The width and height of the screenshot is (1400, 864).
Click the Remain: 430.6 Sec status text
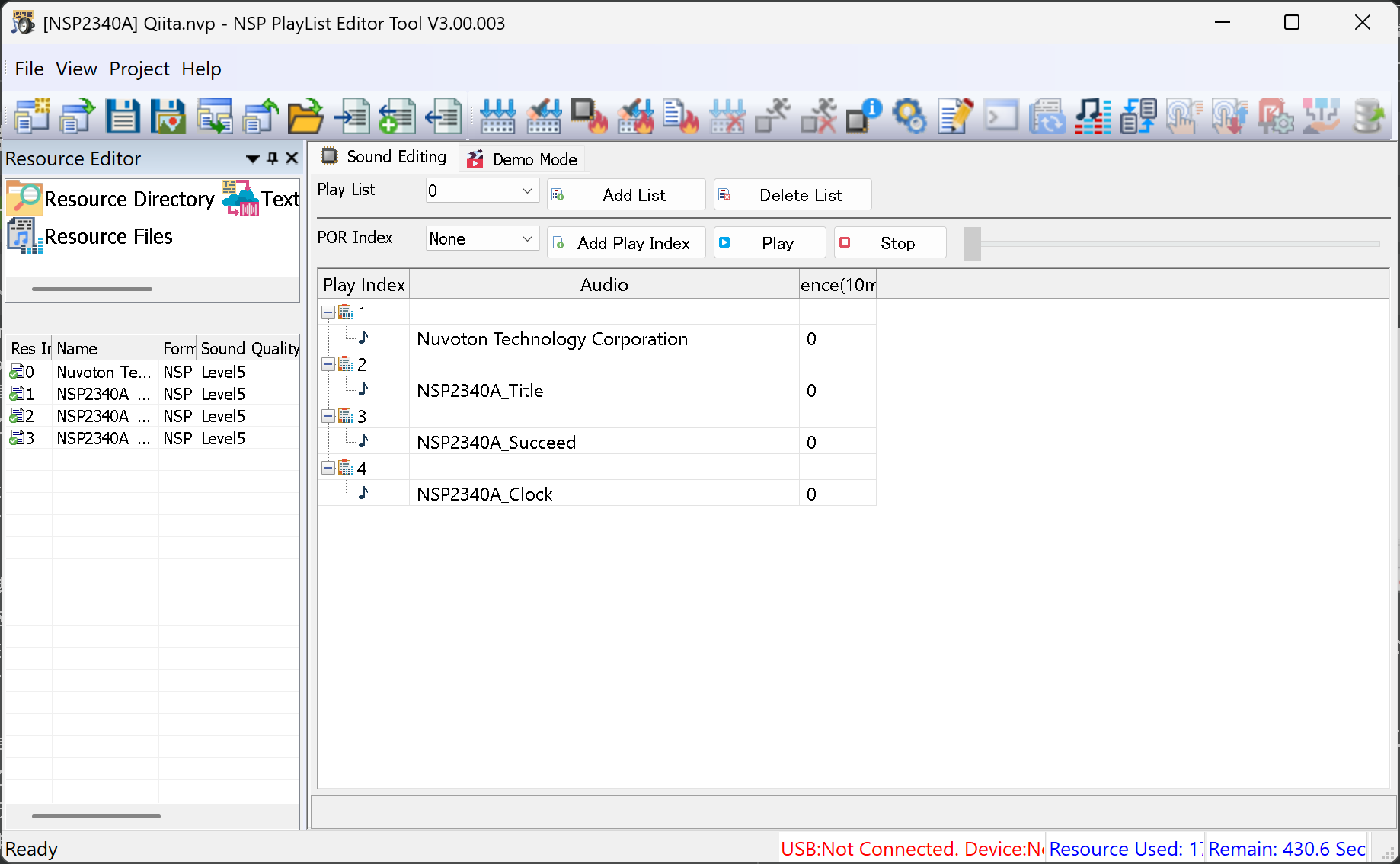pyautogui.click(x=1287, y=849)
